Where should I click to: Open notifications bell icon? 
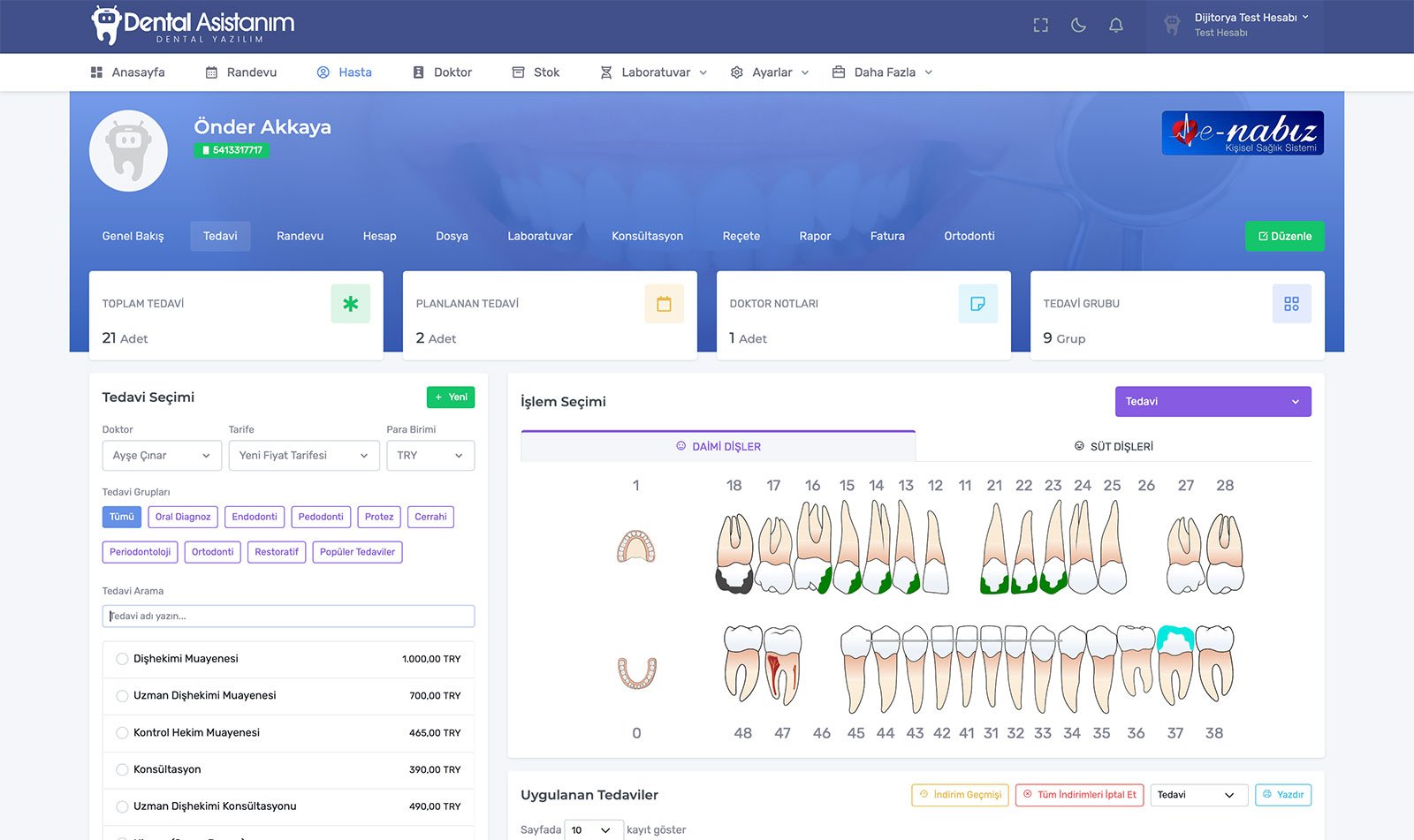click(1116, 26)
